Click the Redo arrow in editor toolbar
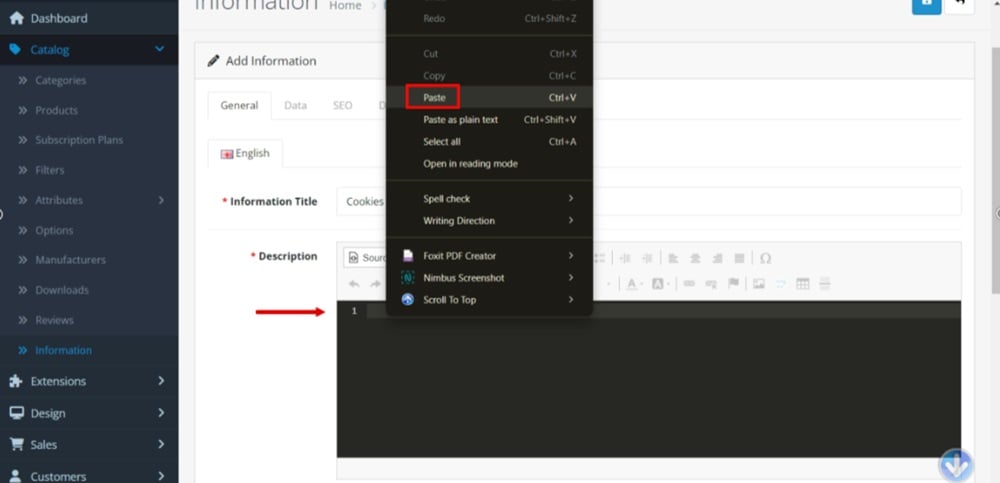Image resolution: width=1000 pixels, height=483 pixels. click(376, 284)
